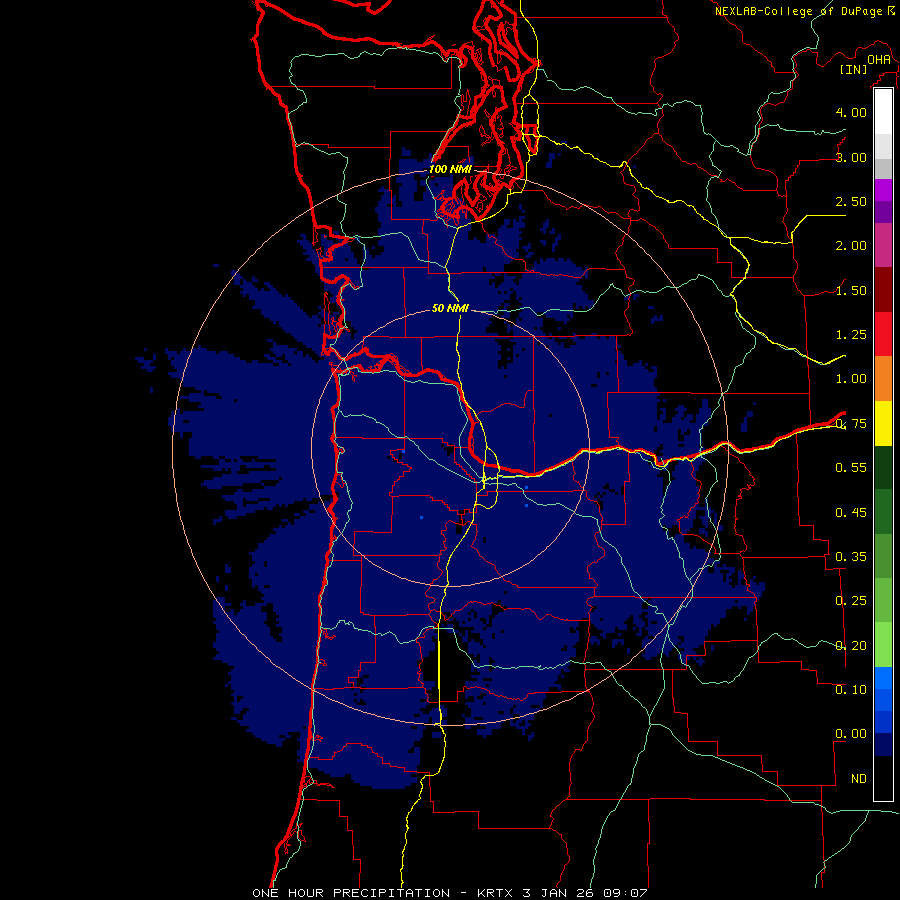Click the 100 NMI range ring label

pyautogui.click(x=451, y=169)
